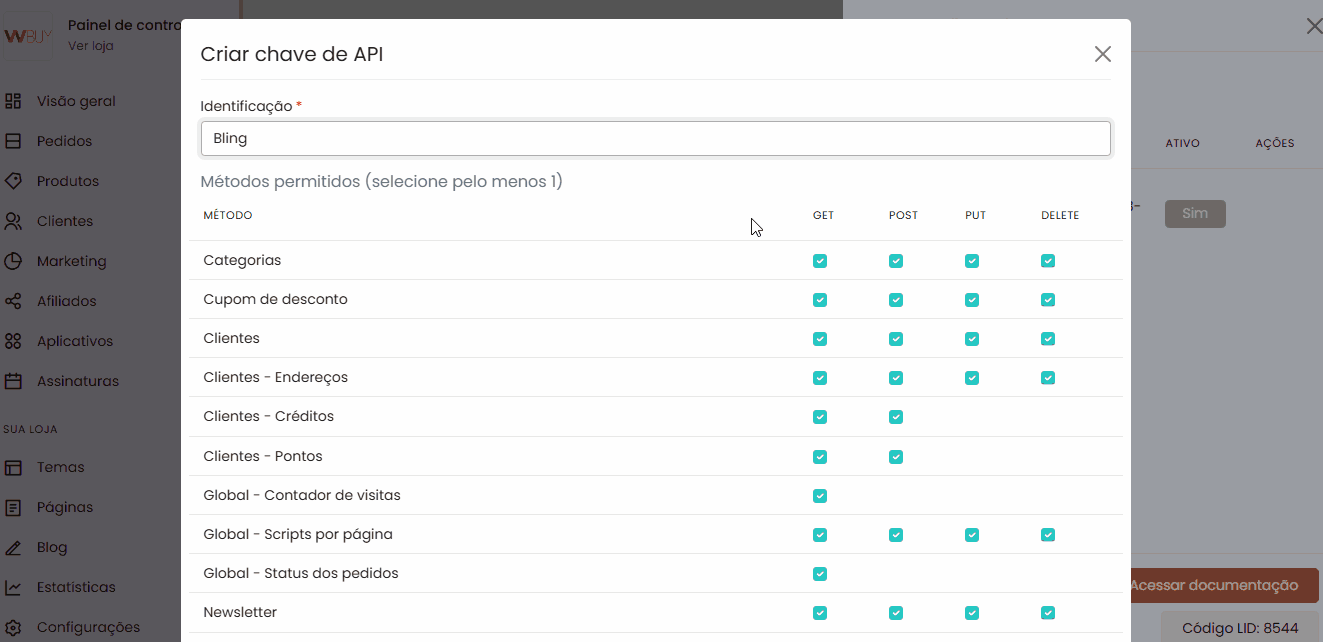Uncheck GET for Global - Contador de visitas
The height and width of the screenshot is (642, 1323).
pos(820,496)
